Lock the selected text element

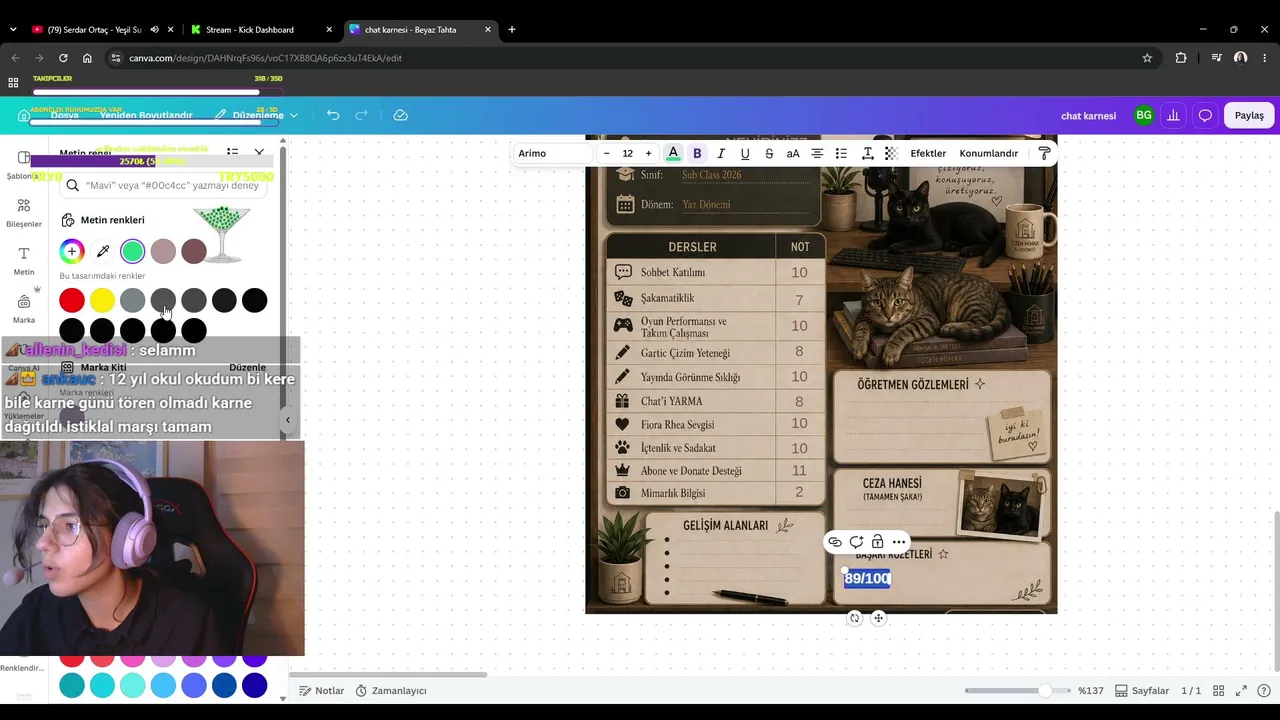(877, 542)
